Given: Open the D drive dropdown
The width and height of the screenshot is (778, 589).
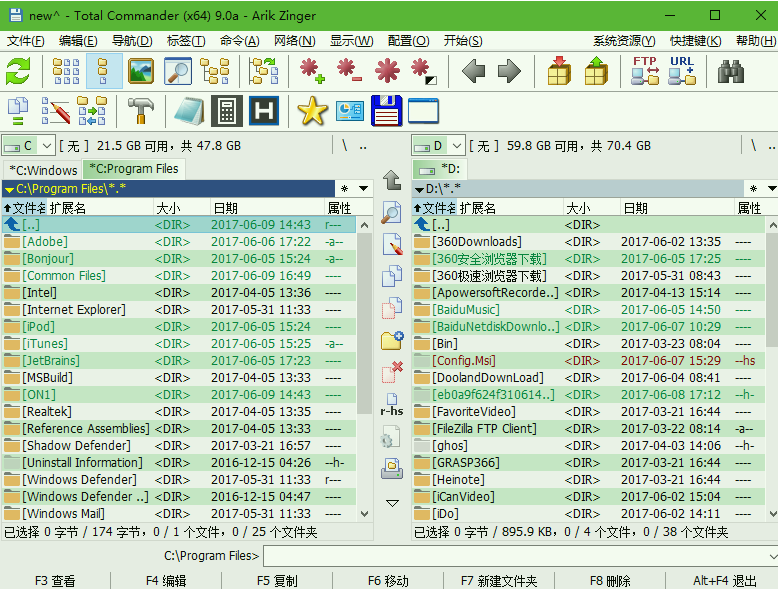Looking at the screenshot, I should (x=456, y=146).
